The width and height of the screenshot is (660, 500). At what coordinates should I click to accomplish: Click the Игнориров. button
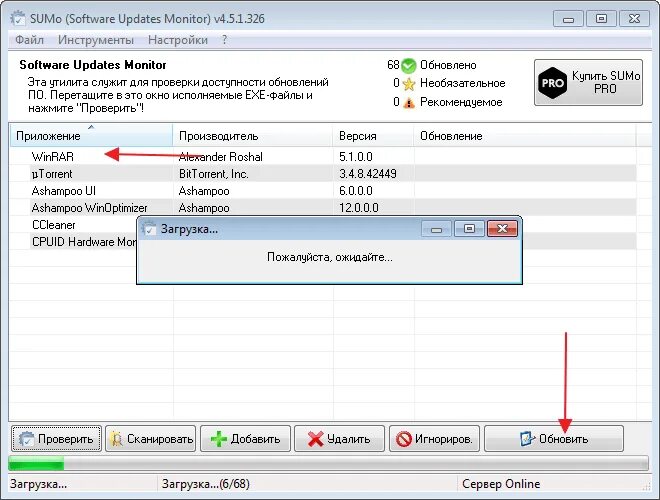(434, 439)
